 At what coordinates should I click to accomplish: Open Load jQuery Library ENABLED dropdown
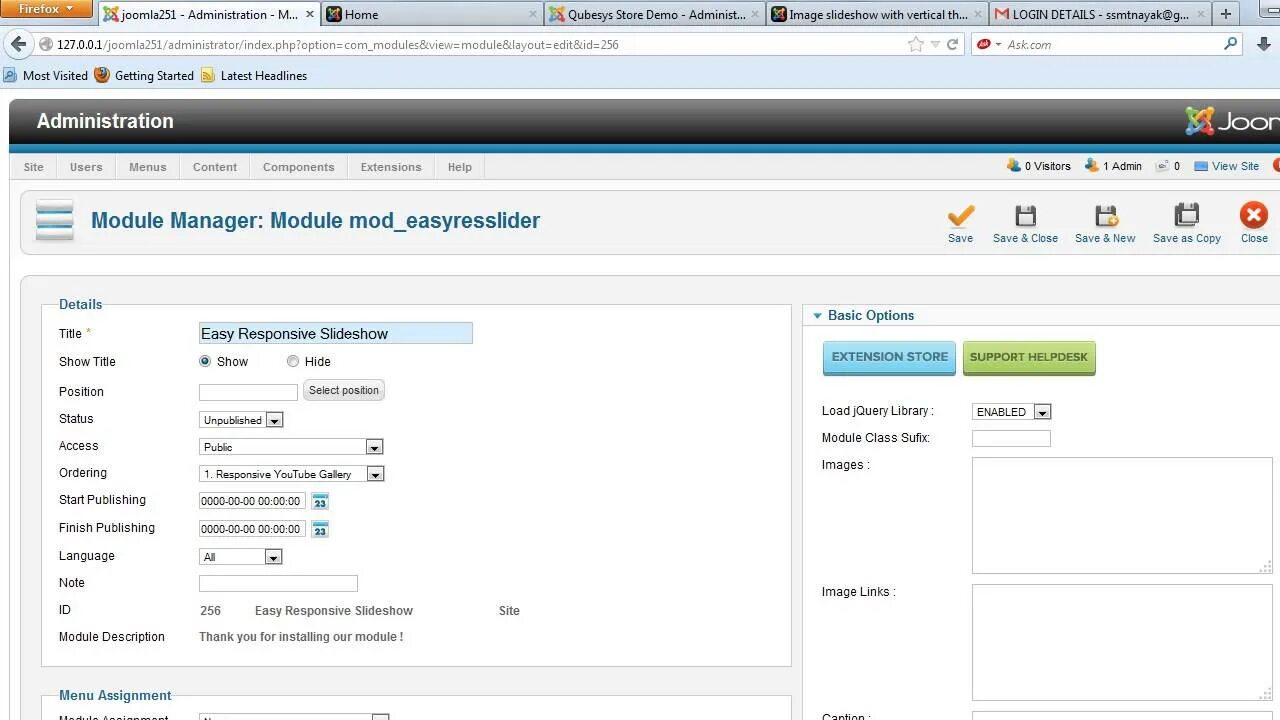pos(1011,412)
